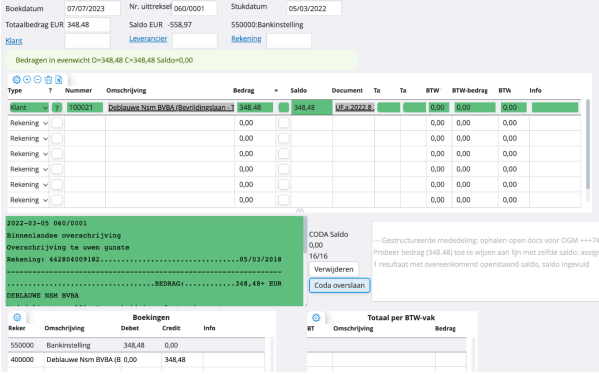Click the entry grid vertical scrollbar
Screen dimensions: 599x374
[588, 144]
